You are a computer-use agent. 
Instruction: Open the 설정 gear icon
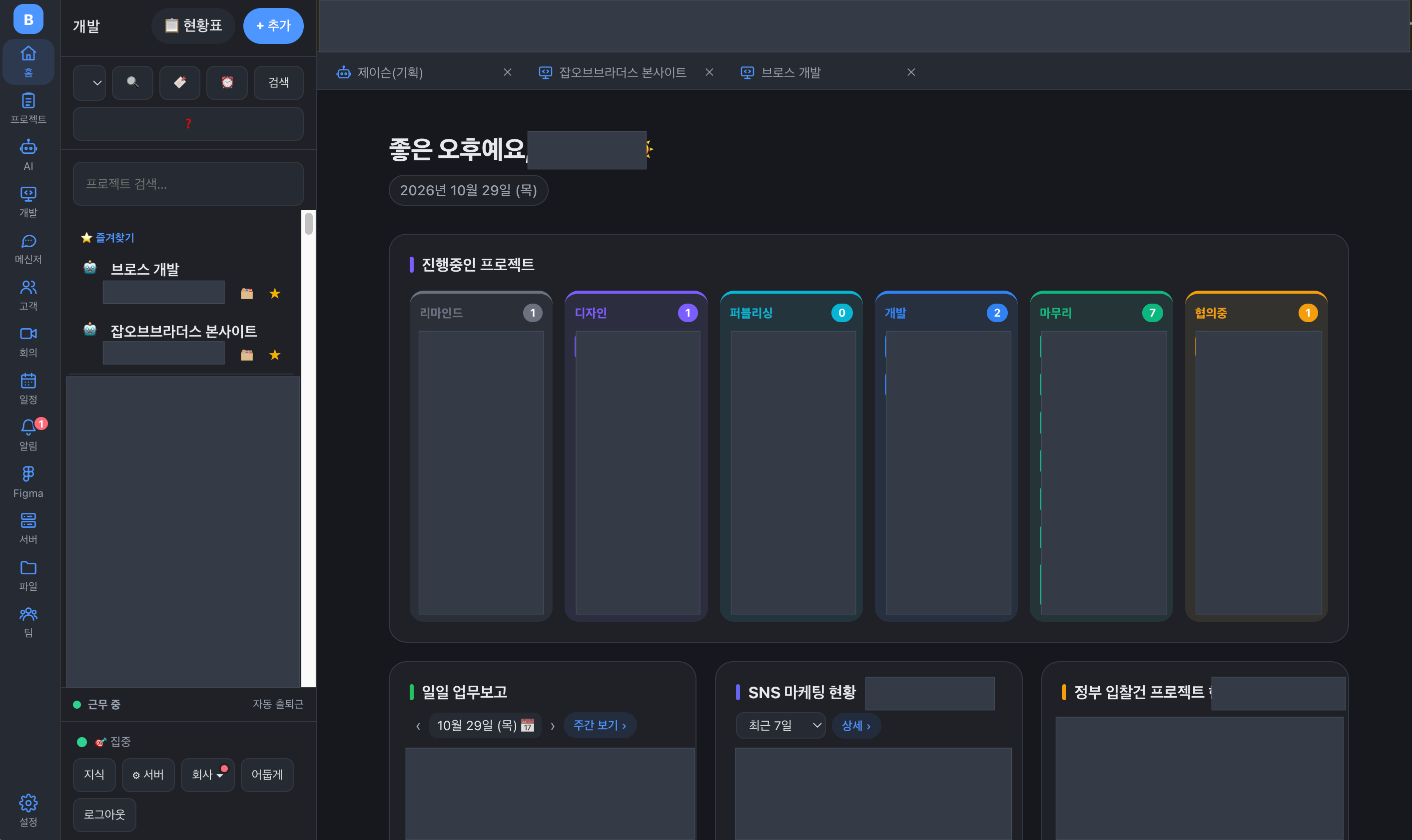point(28,811)
